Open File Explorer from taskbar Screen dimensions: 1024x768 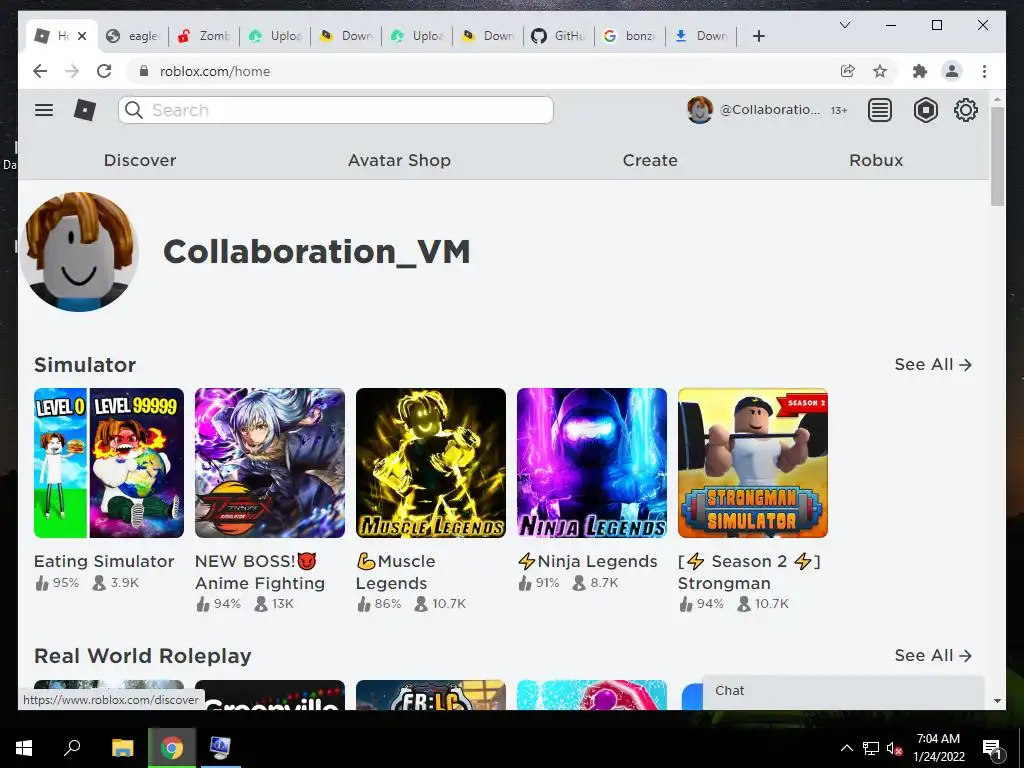(122, 748)
